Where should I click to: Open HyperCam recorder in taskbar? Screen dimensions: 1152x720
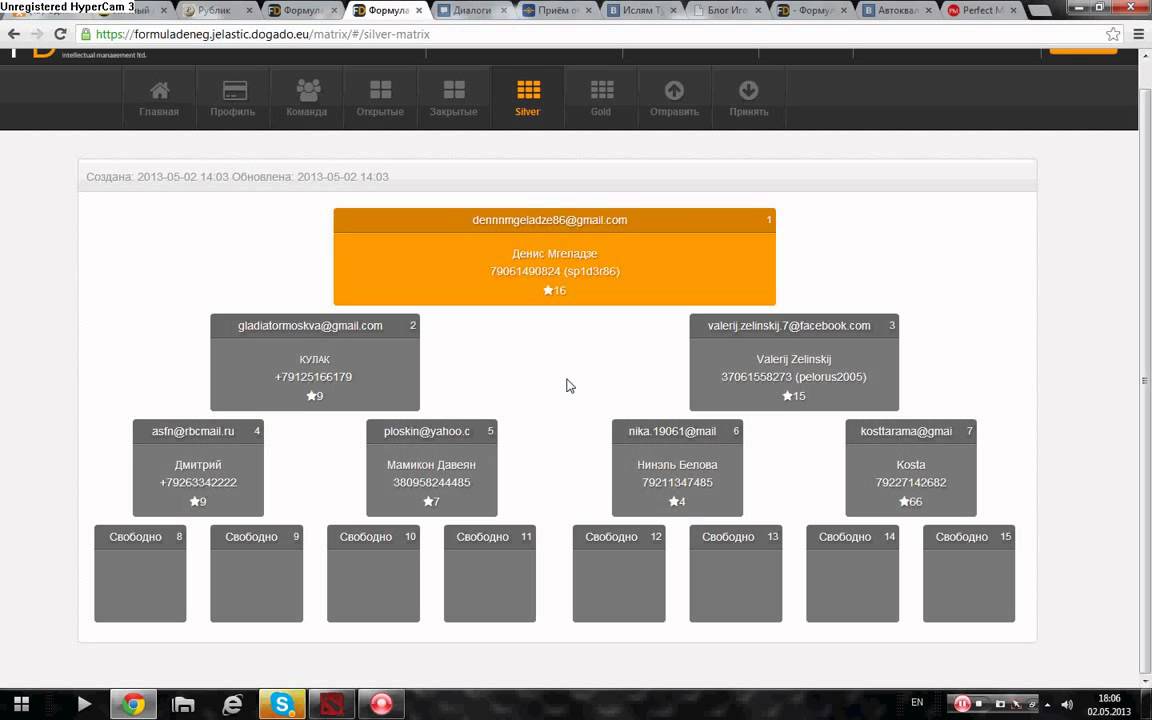[381, 704]
